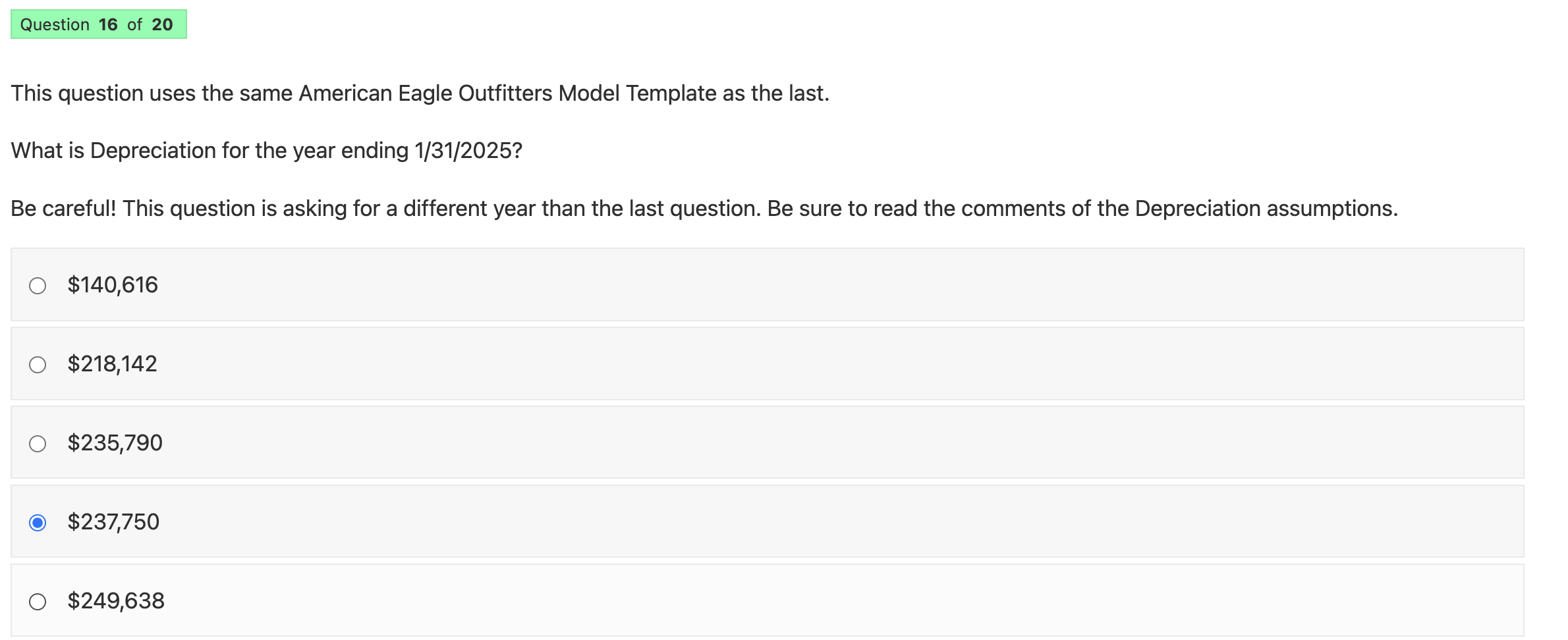
Task: Select the $249,638 radio button
Action: (38, 600)
